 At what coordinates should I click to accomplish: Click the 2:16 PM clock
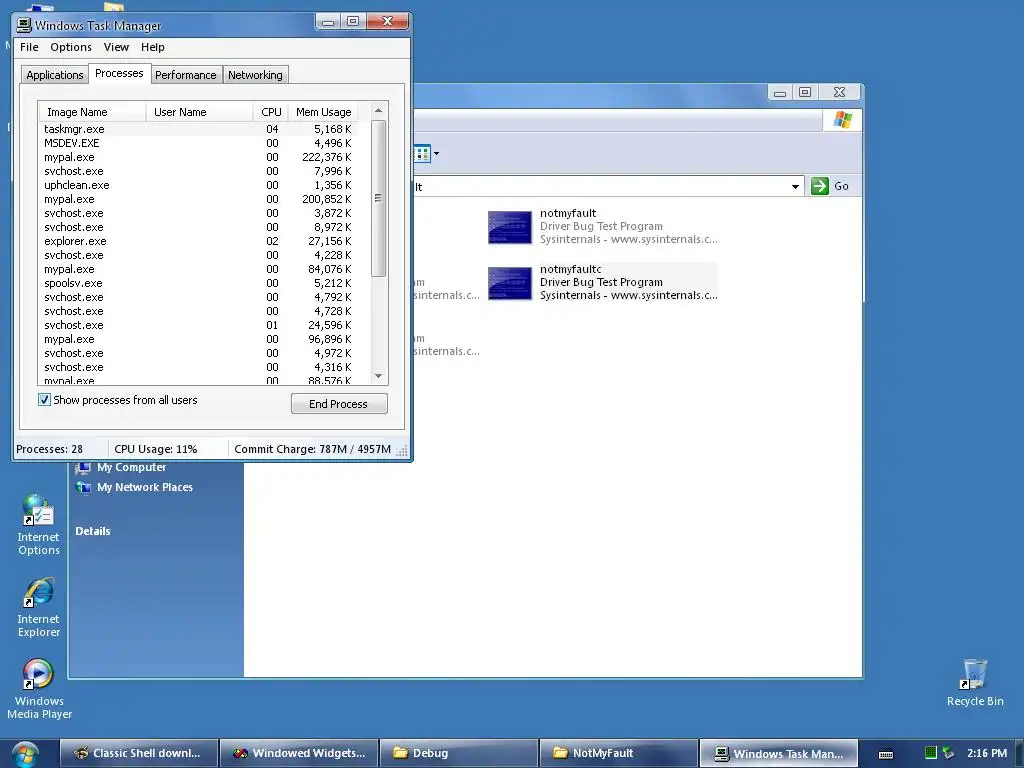coord(987,753)
